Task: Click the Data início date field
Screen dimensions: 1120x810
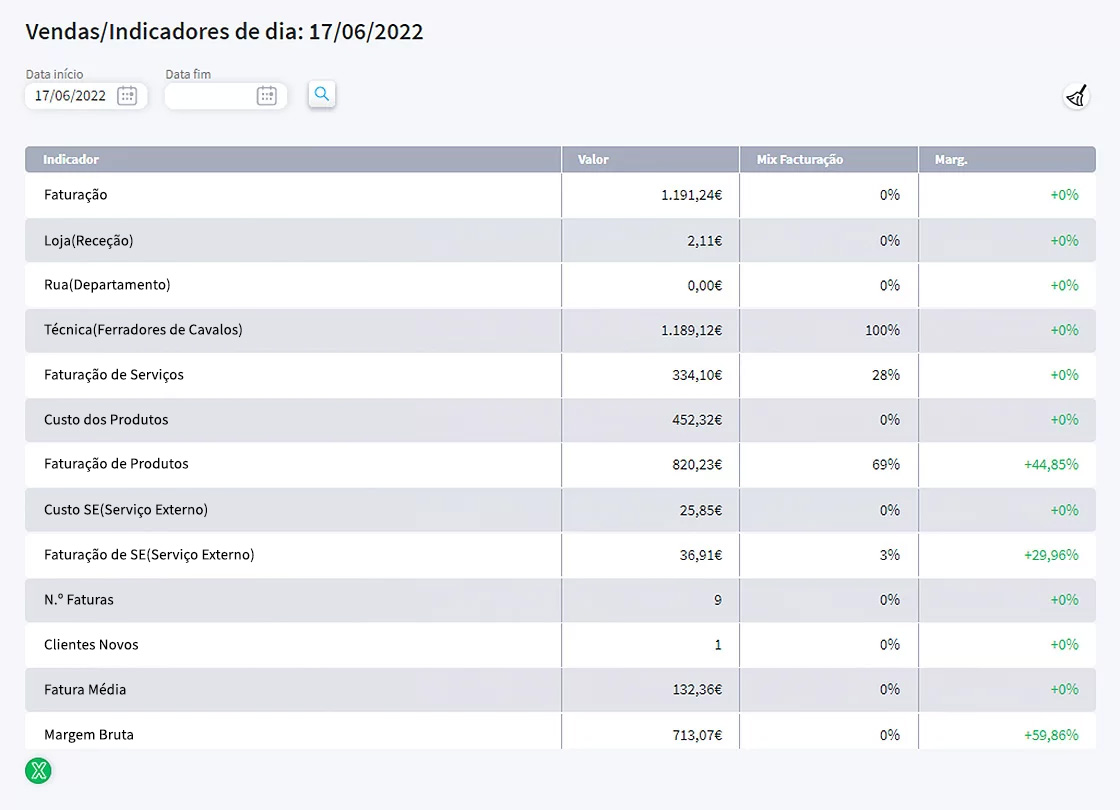Action: click(71, 96)
